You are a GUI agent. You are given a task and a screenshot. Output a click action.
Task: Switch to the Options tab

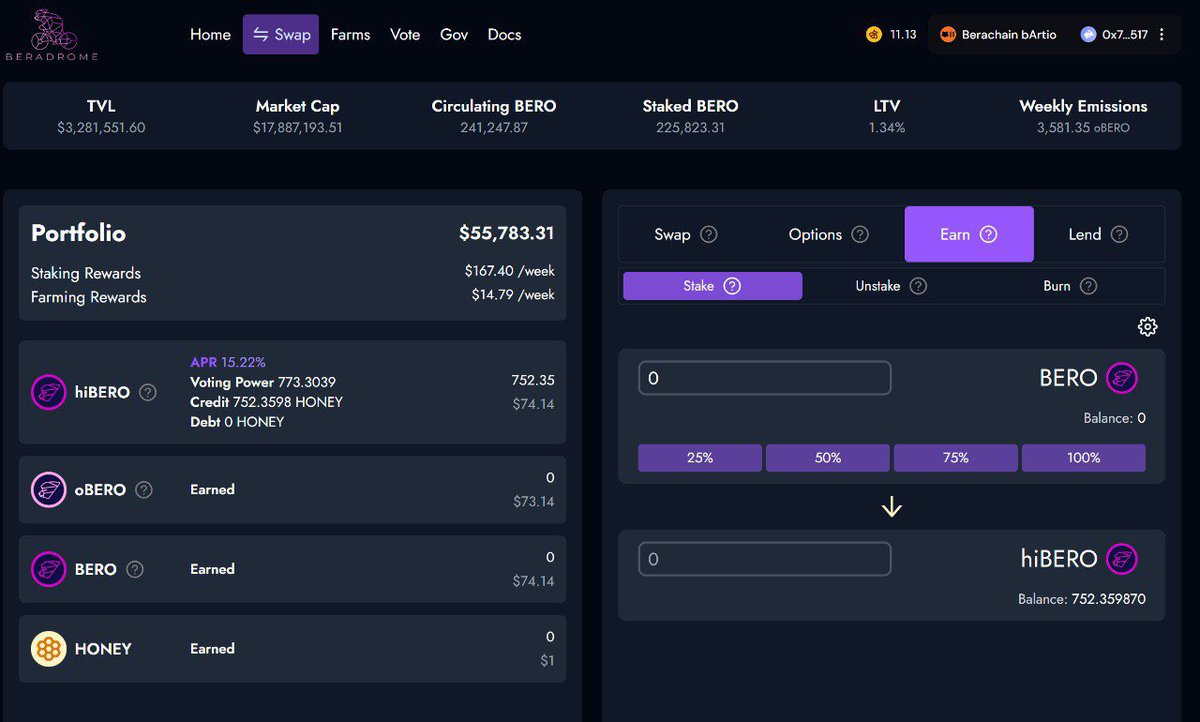pyautogui.click(x=829, y=234)
